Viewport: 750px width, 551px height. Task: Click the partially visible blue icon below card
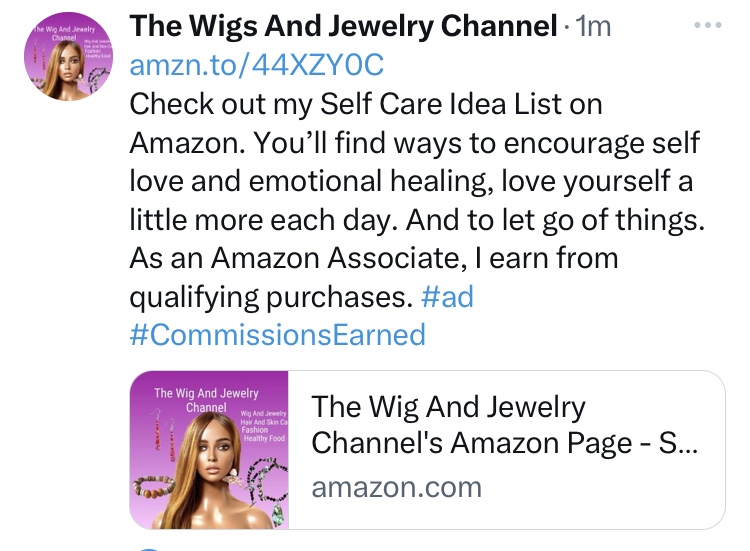click(x=148, y=548)
